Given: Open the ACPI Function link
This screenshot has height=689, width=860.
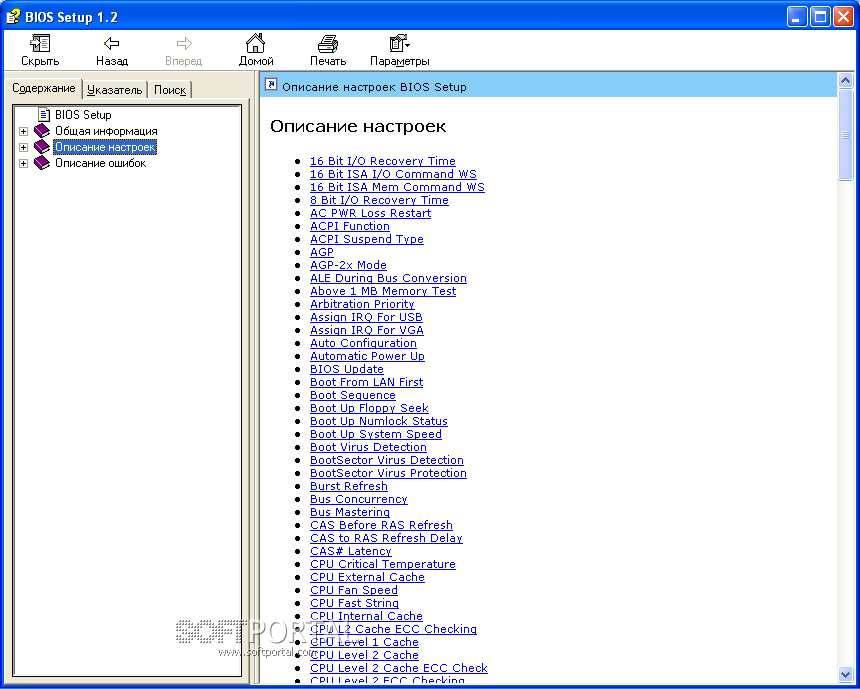Looking at the screenshot, I should tap(349, 226).
